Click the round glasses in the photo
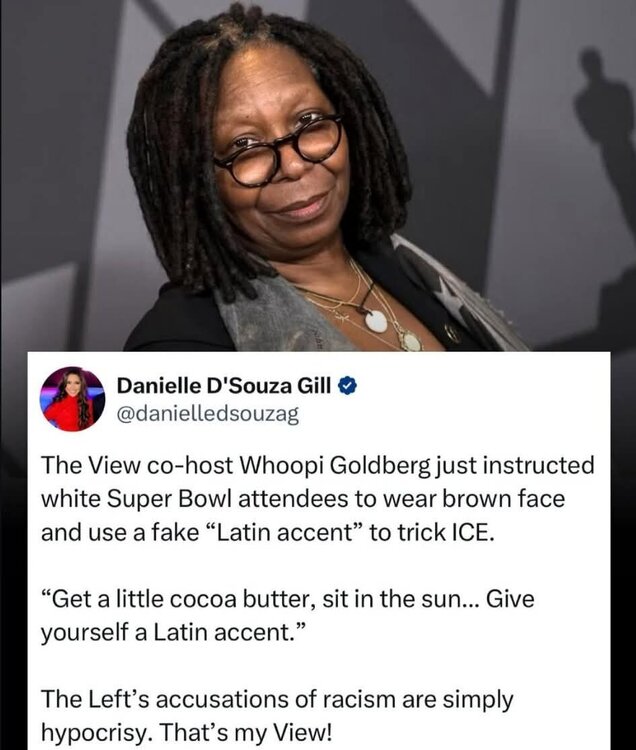 pyautogui.click(x=278, y=150)
